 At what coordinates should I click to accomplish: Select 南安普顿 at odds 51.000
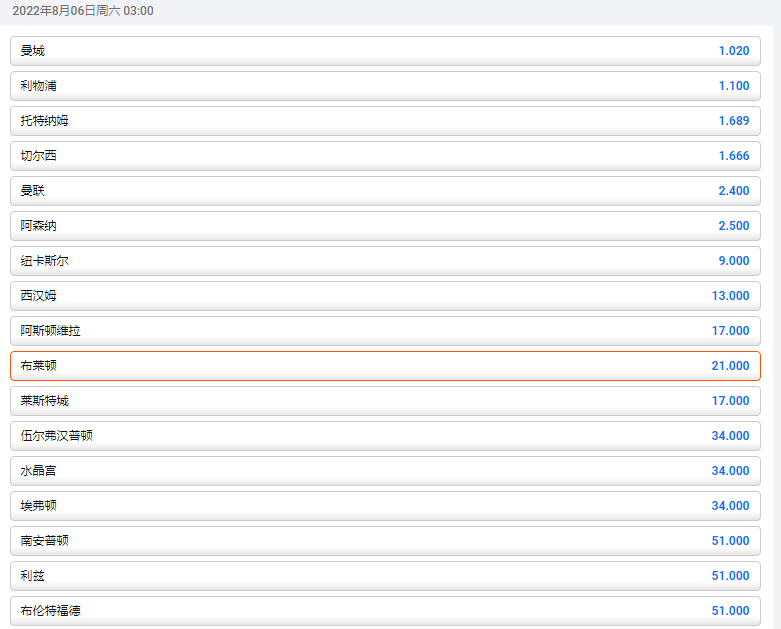click(x=385, y=541)
